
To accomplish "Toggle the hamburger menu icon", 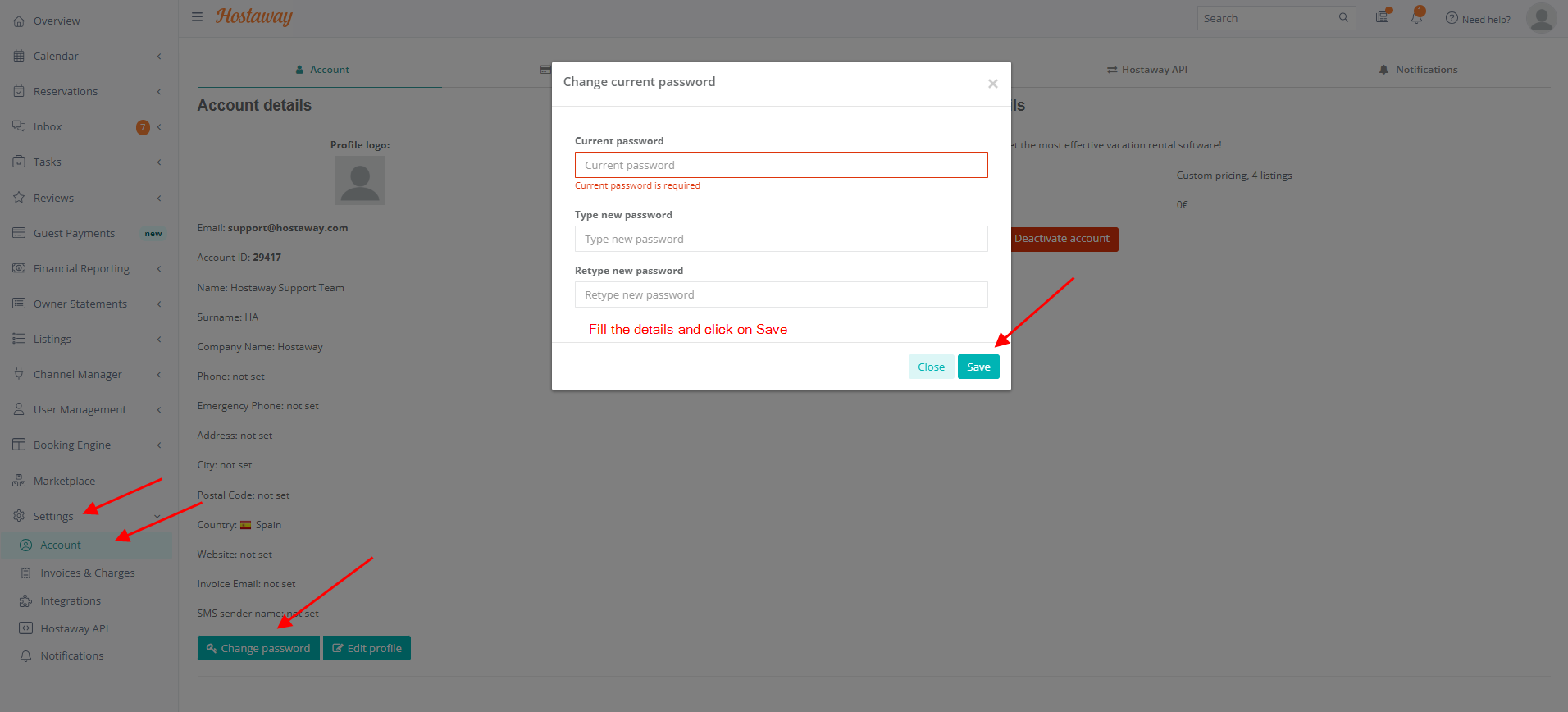I will (x=197, y=16).
